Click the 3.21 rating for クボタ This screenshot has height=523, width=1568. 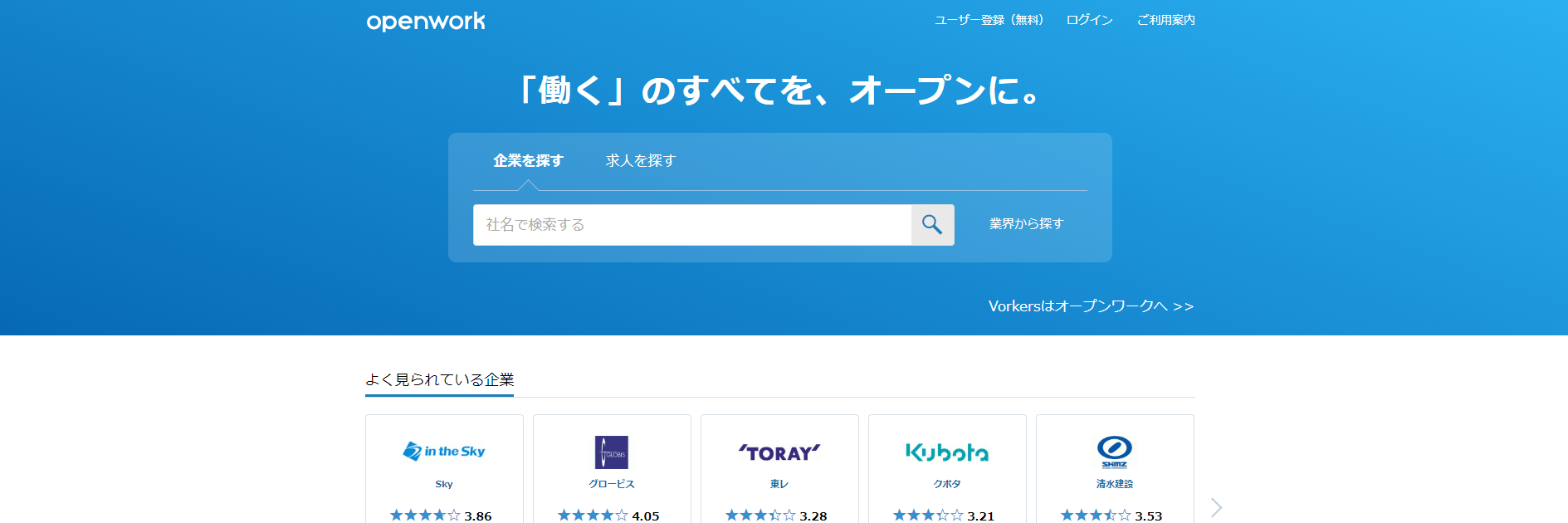click(981, 516)
